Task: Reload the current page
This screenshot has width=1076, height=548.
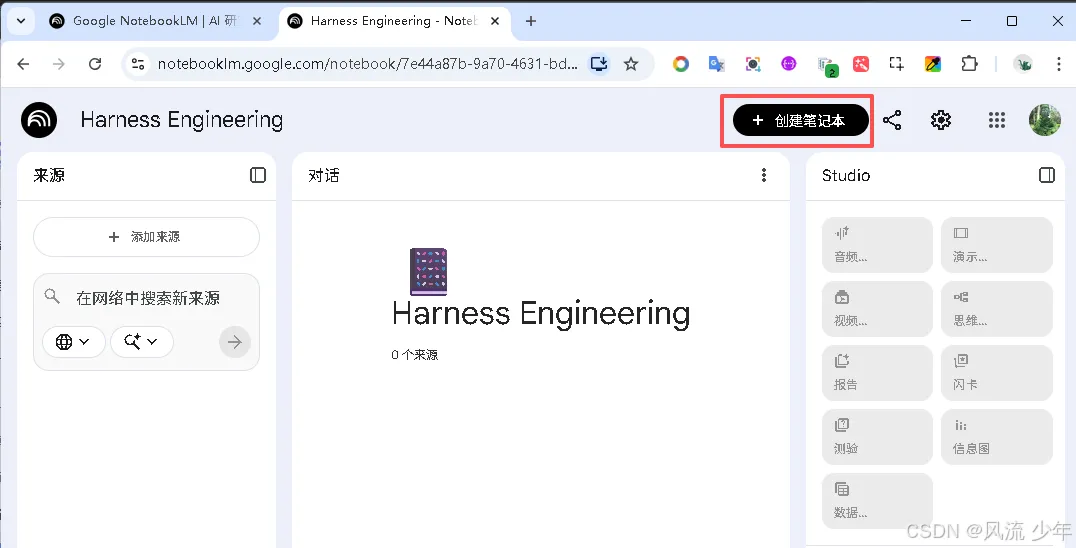Action: [x=95, y=64]
